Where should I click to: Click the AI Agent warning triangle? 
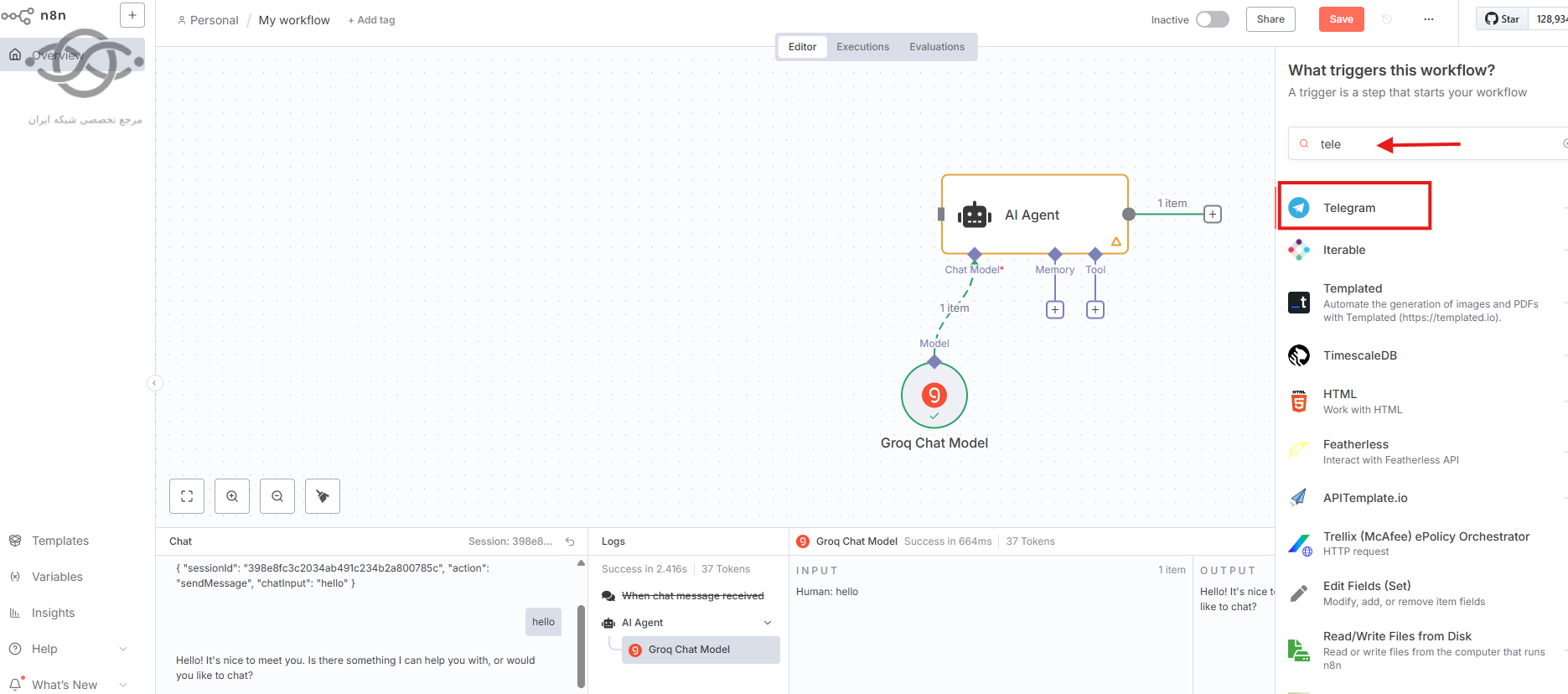click(x=1116, y=241)
